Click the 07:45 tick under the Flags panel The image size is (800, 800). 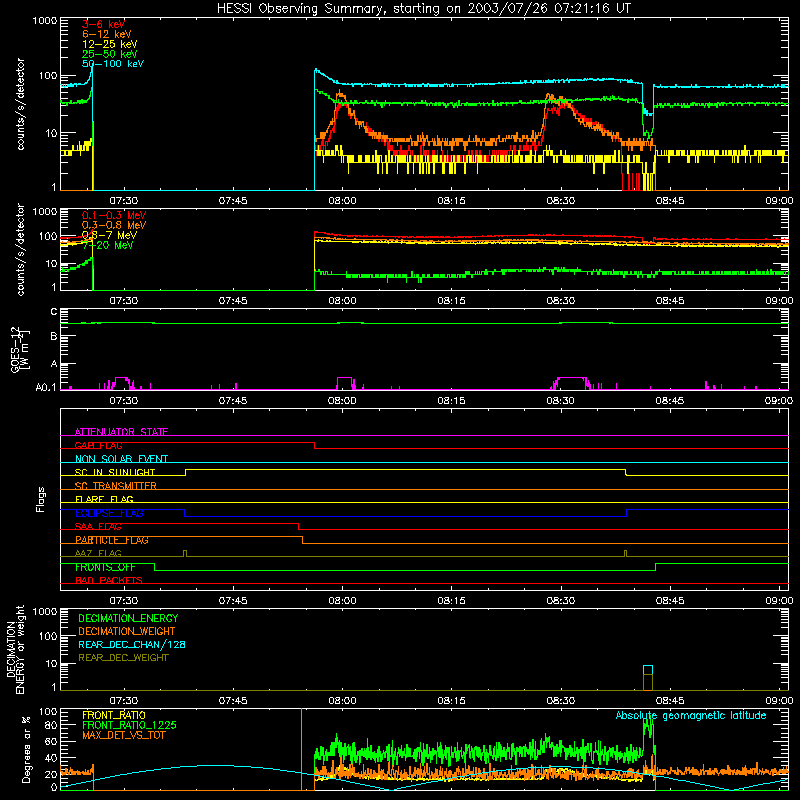coord(233,601)
